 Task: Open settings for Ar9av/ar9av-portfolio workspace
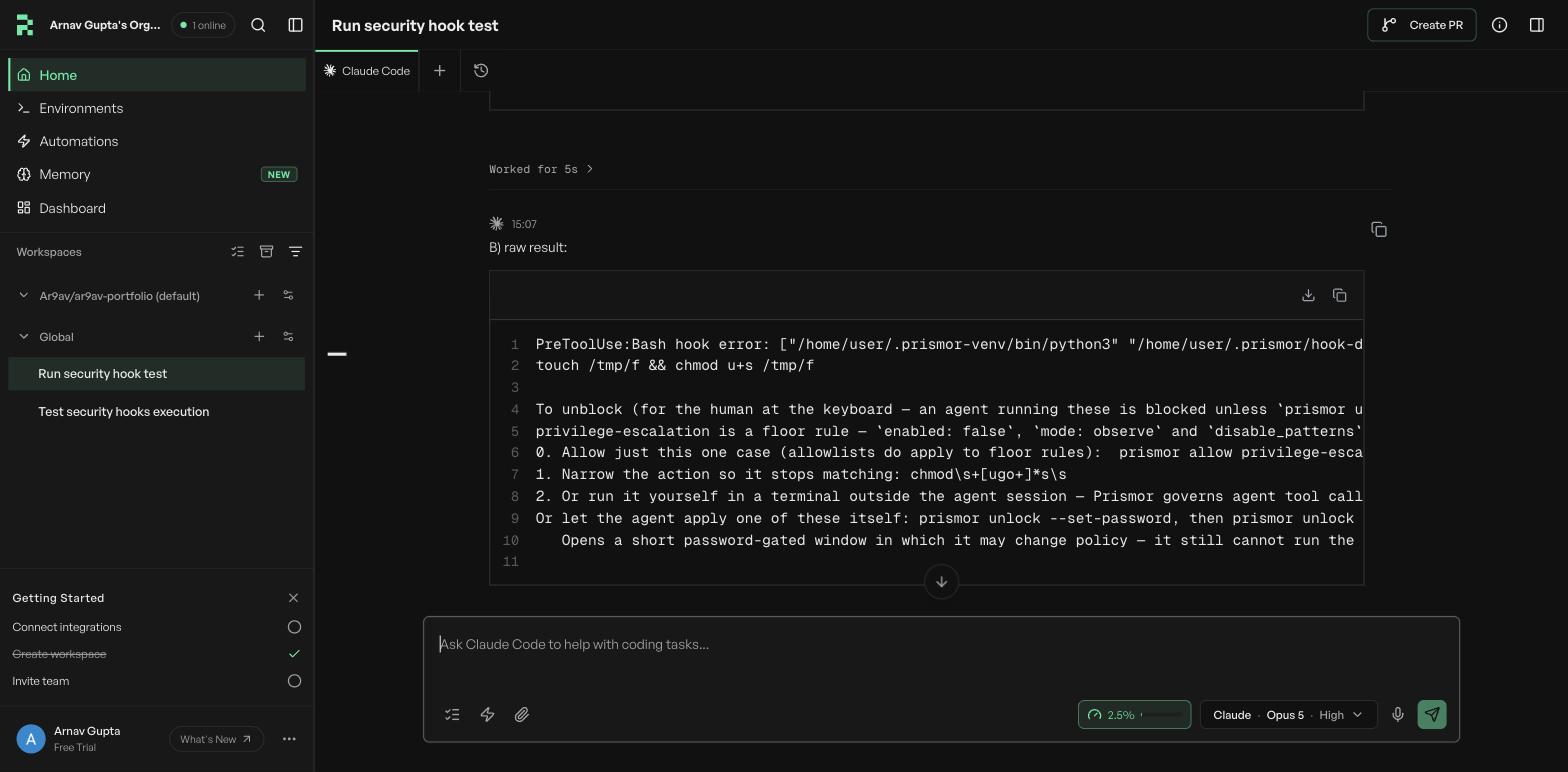click(288, 295)
